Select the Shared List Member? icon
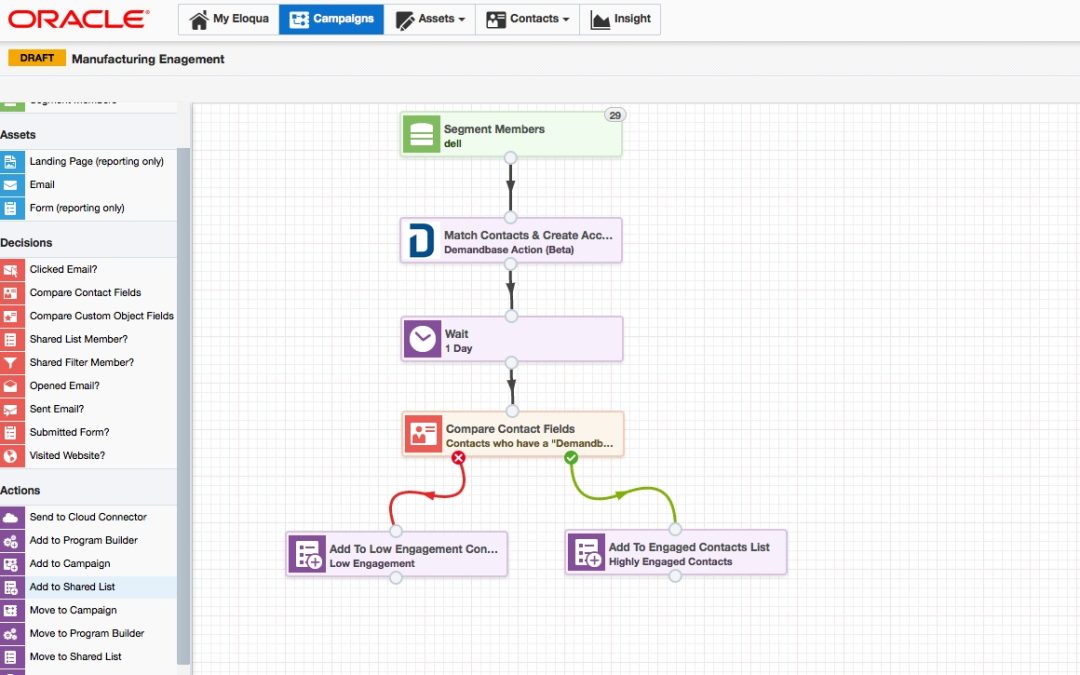The width and height of the screenshot is (1080, 675). point(11,340)
